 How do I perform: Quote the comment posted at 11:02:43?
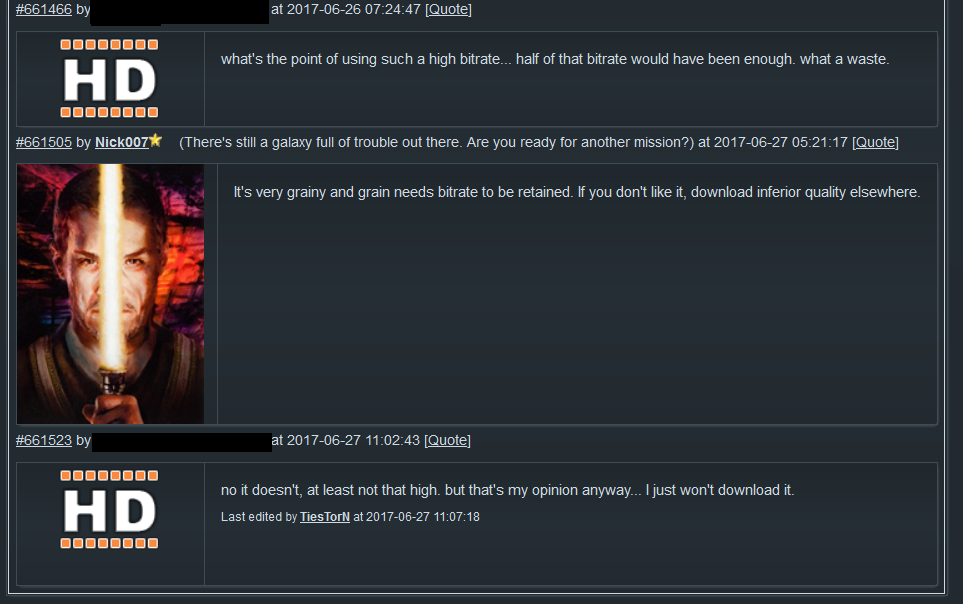pos(448,440)
